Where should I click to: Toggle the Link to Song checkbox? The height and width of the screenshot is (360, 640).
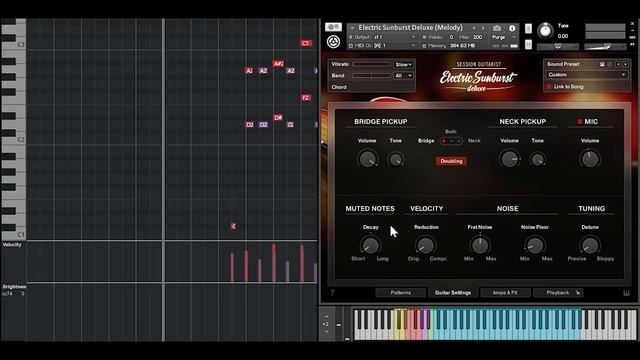point(549,87)
